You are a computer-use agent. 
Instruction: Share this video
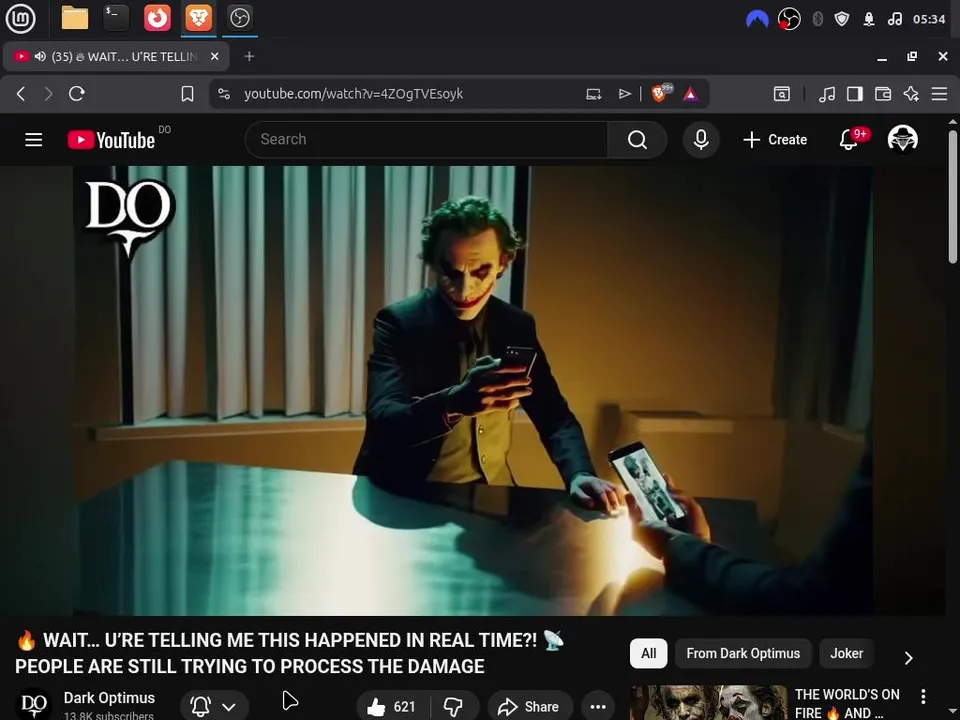click(x=530, y=707)
